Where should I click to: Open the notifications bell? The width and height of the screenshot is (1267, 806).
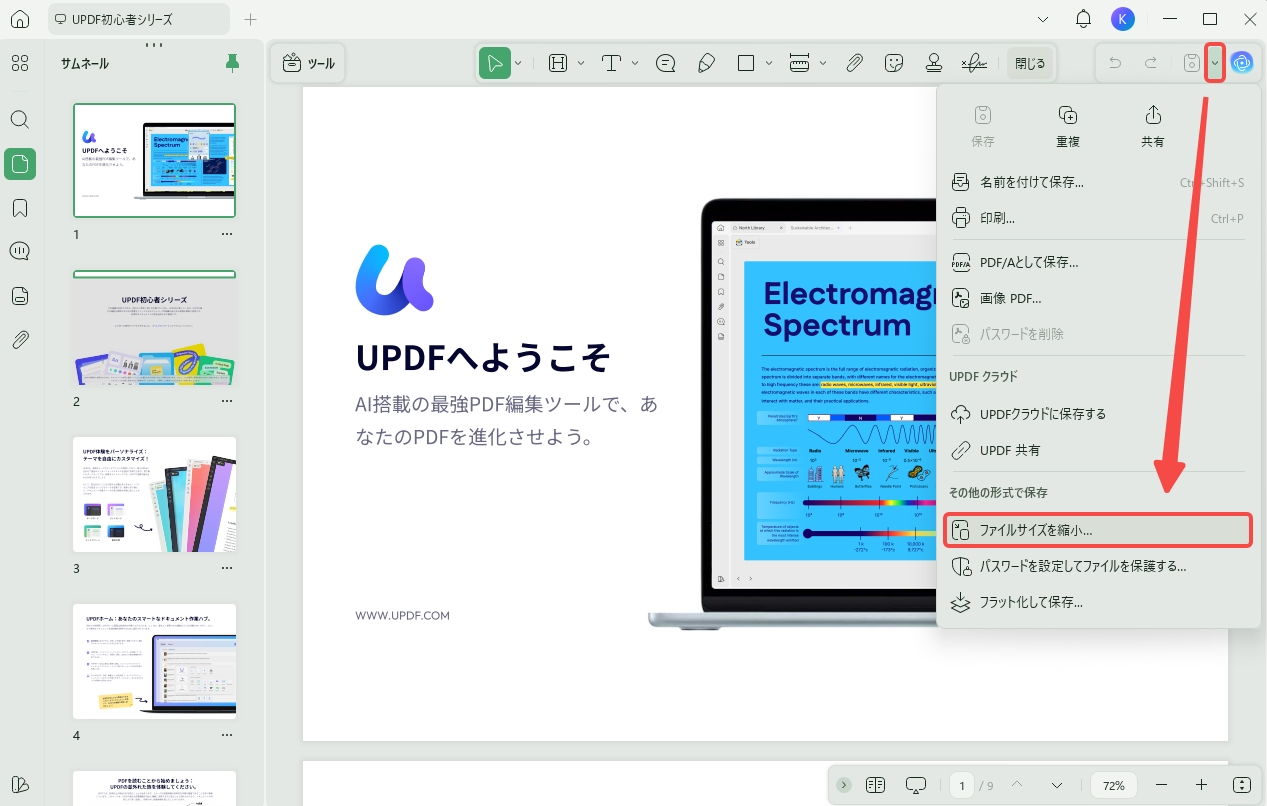[1083, 19]
